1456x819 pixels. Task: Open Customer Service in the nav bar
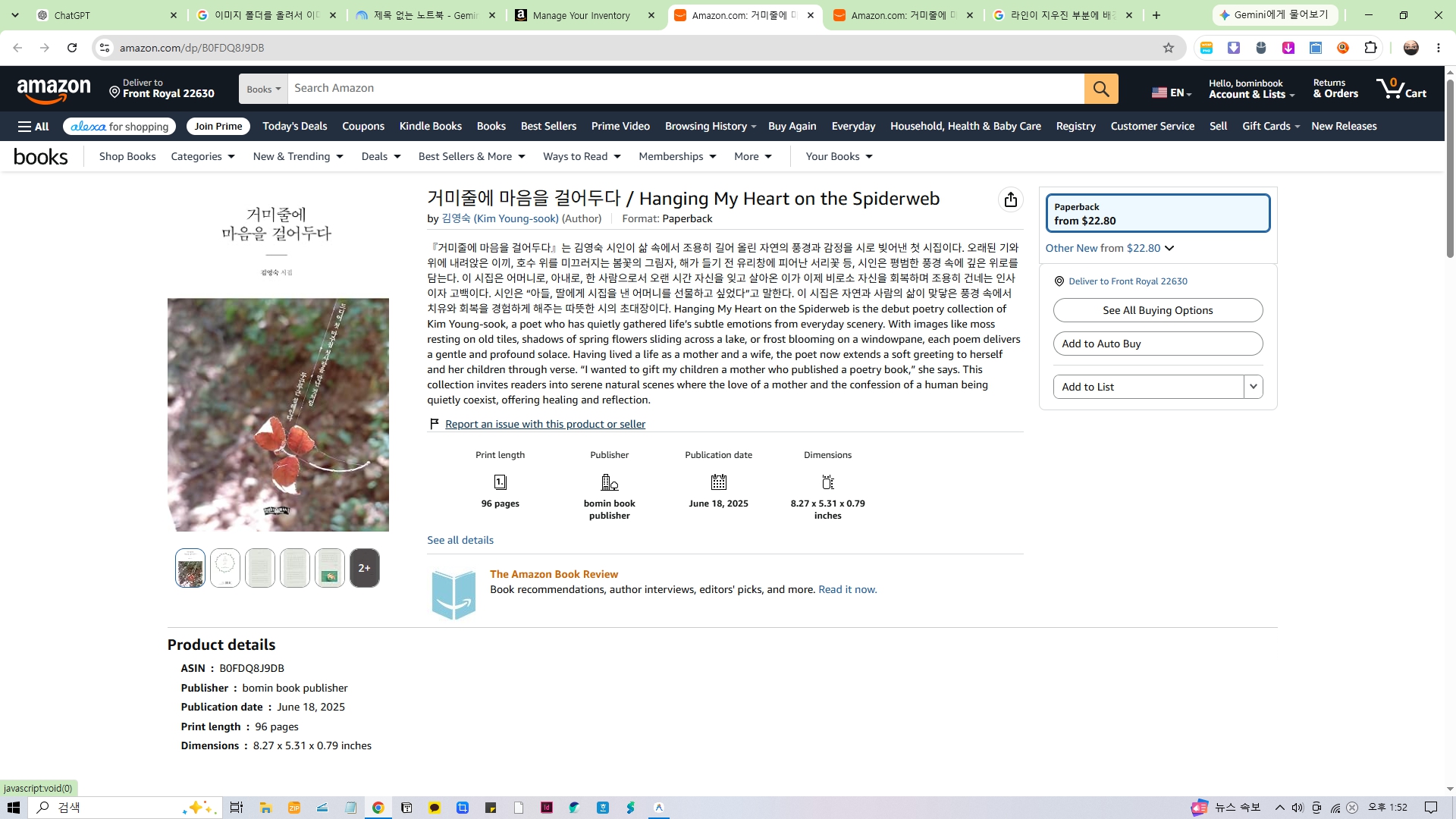coord(1153,127)
